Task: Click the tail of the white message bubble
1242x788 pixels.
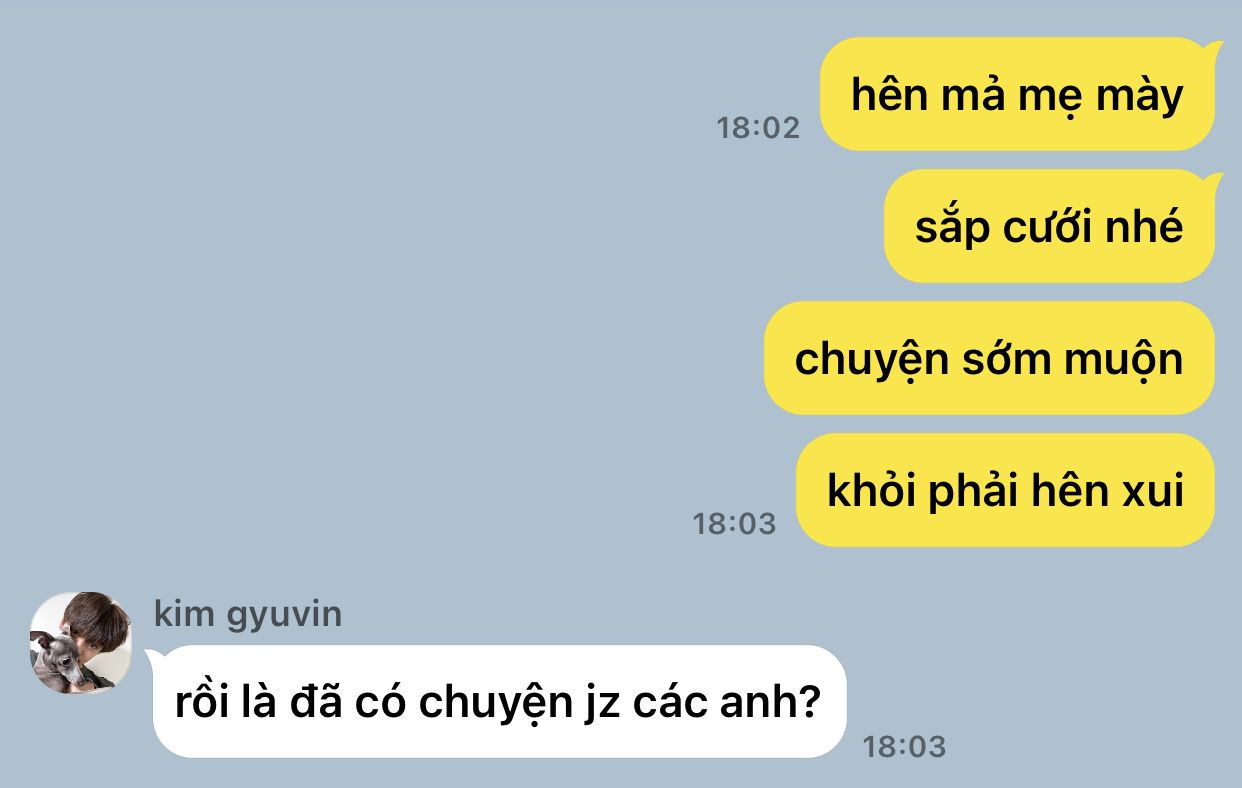Action: tap(152, 655)
